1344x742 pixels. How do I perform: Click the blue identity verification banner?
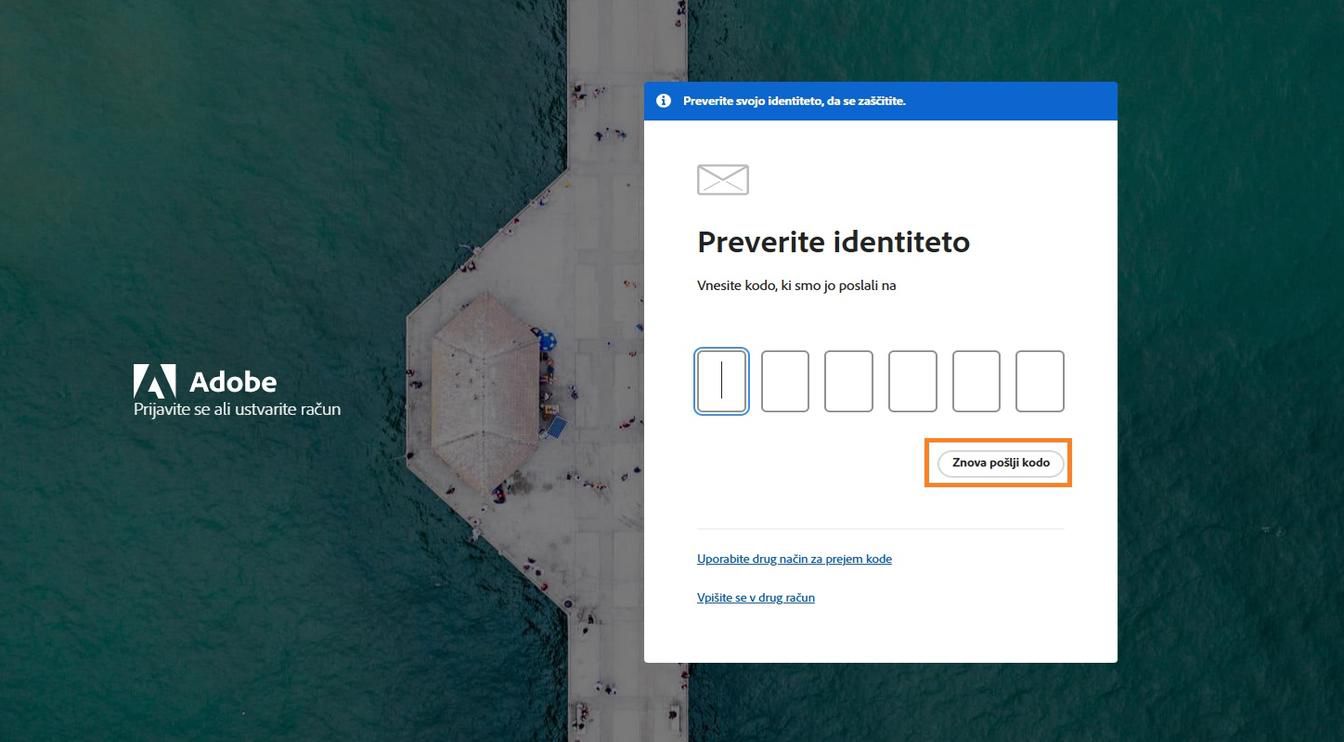[x=880, y=100]
